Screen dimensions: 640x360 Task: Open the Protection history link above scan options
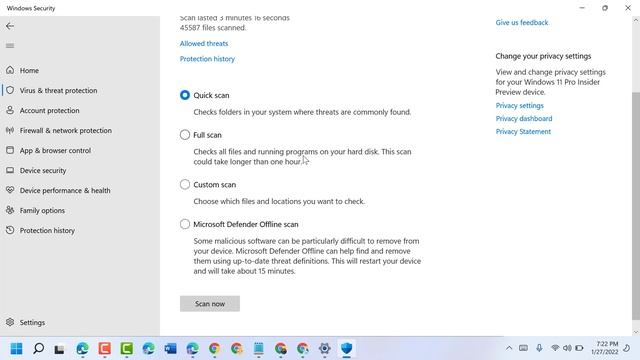(207, 59)
